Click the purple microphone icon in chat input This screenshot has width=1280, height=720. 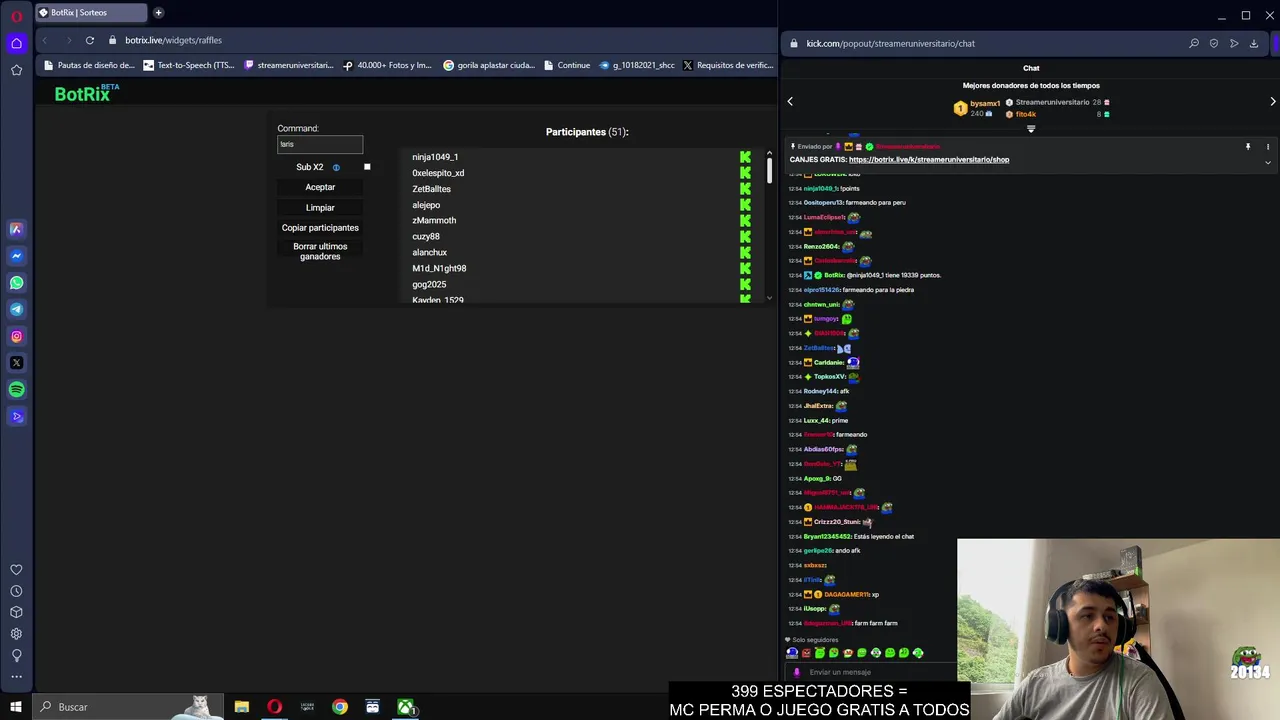(797, 672)
